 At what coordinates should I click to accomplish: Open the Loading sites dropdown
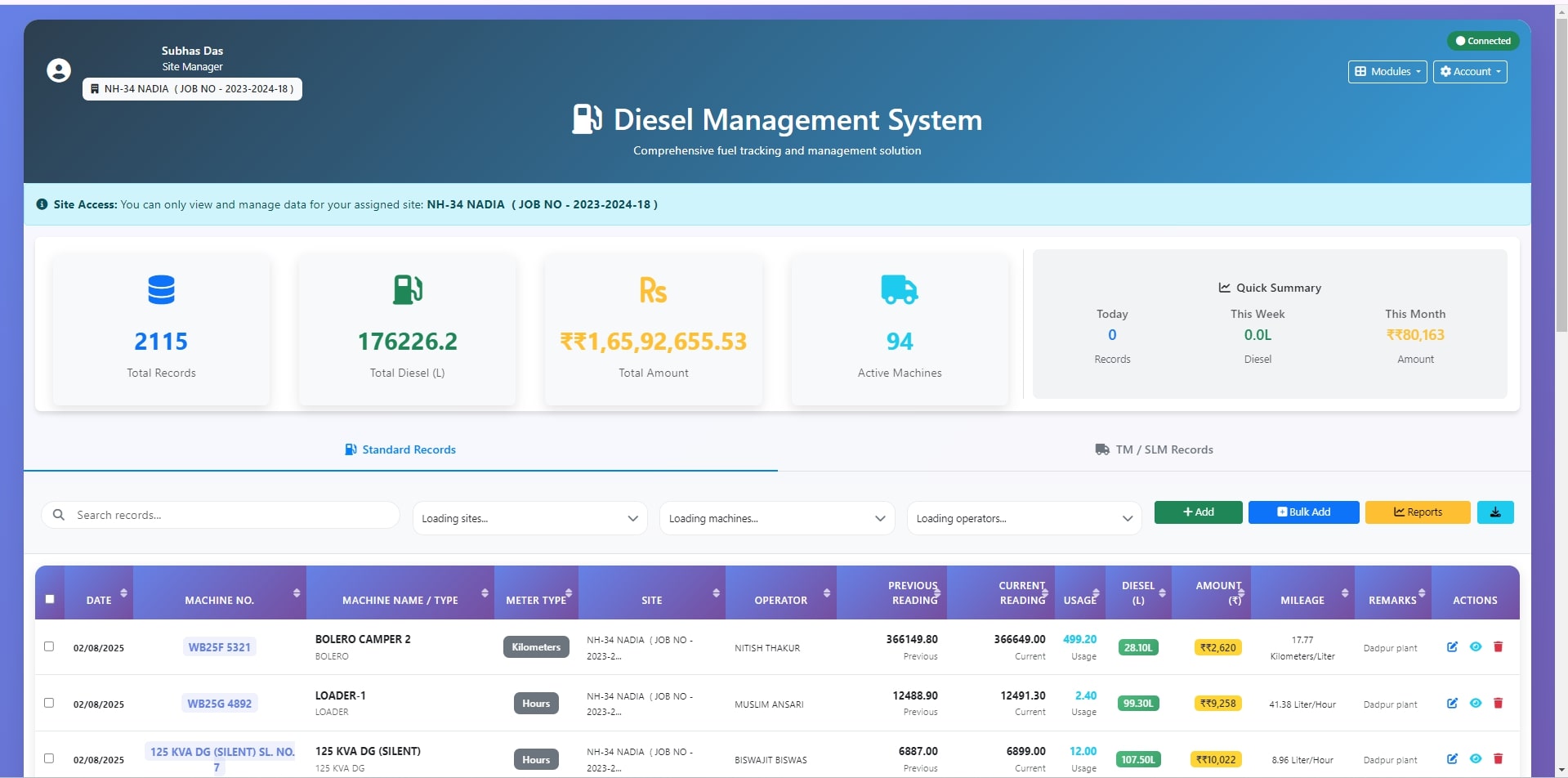(x=529, y=517)
